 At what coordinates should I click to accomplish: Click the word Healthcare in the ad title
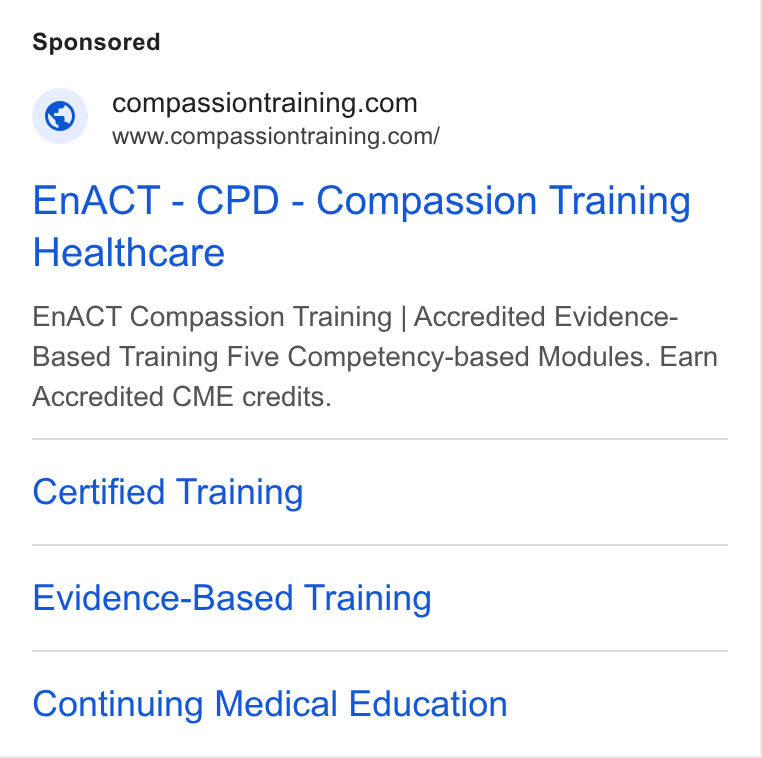(129, 253)
